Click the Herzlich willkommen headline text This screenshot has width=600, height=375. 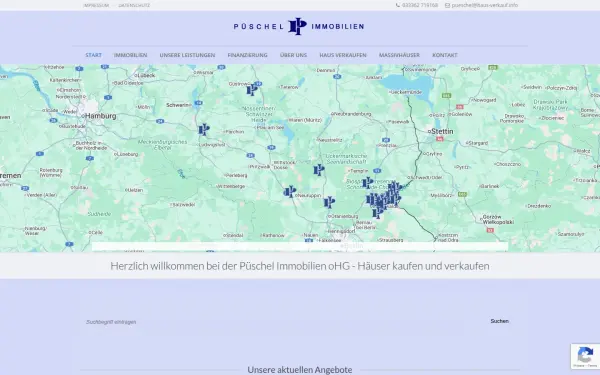click(300, 266)
